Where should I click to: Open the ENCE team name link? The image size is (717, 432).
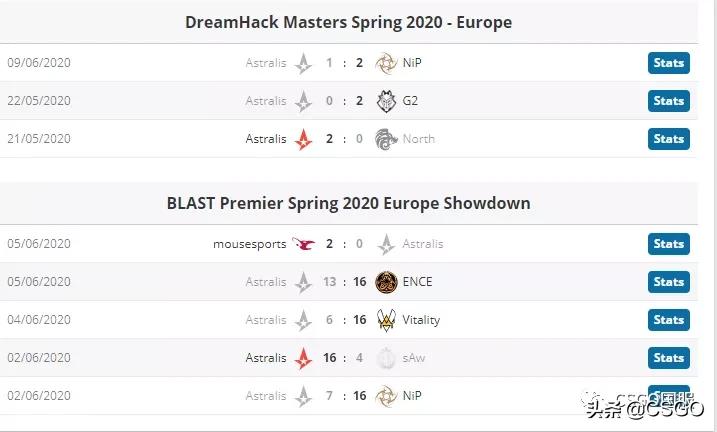click(418, 282)
